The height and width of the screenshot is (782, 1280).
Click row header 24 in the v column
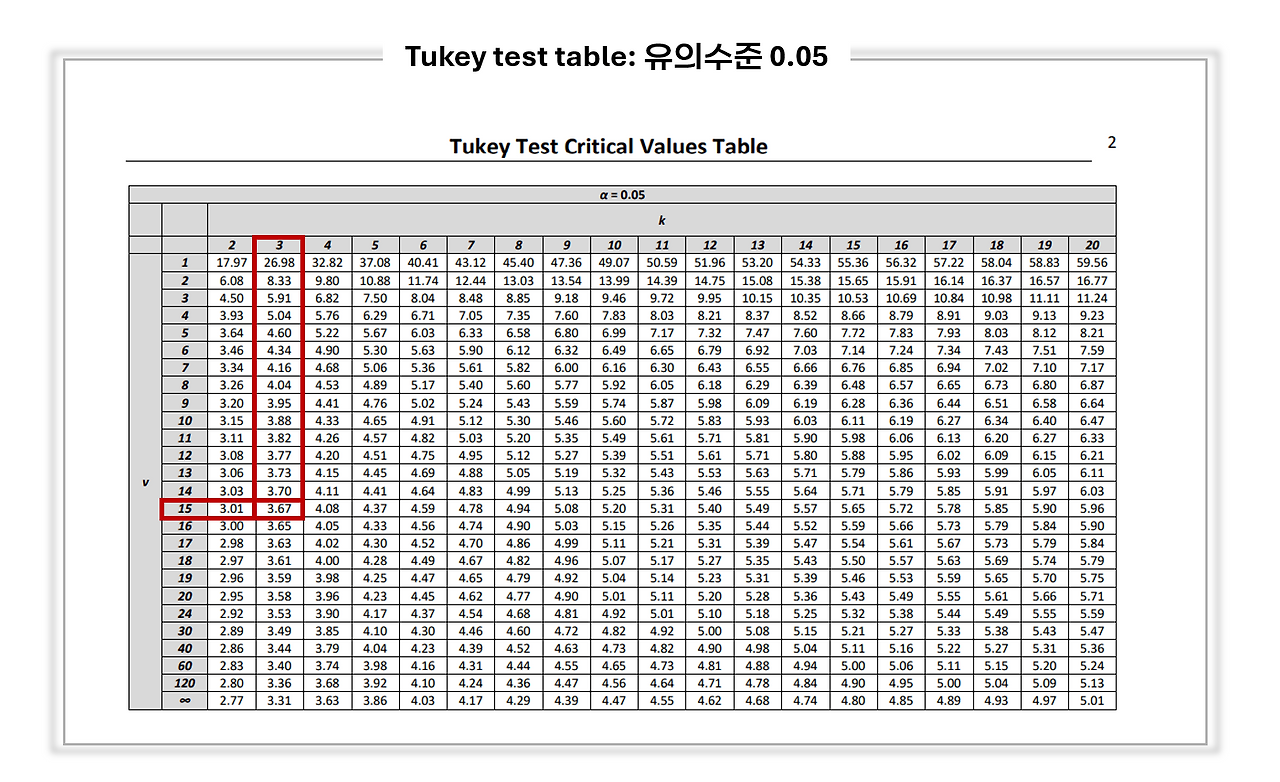click(185, 614)
